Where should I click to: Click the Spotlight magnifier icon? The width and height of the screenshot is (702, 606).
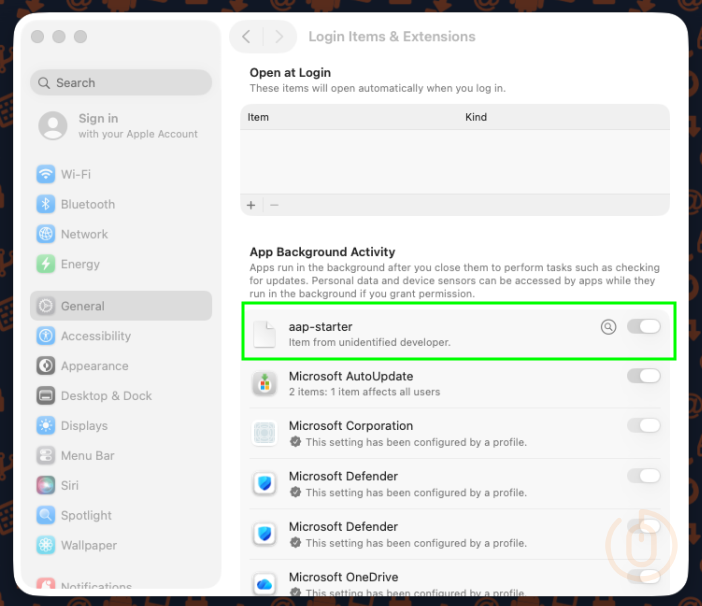pyautogui.click(x=46, y=516)
